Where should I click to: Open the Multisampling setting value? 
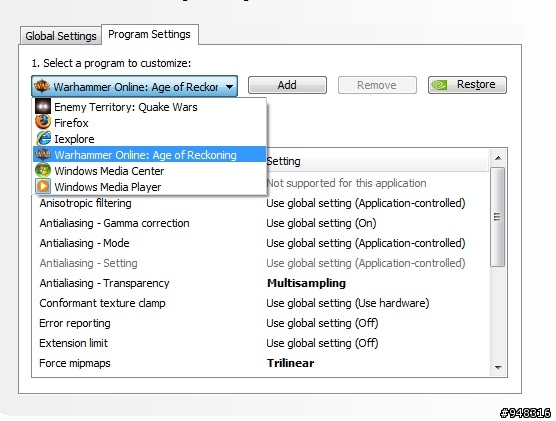click(306, 283)
